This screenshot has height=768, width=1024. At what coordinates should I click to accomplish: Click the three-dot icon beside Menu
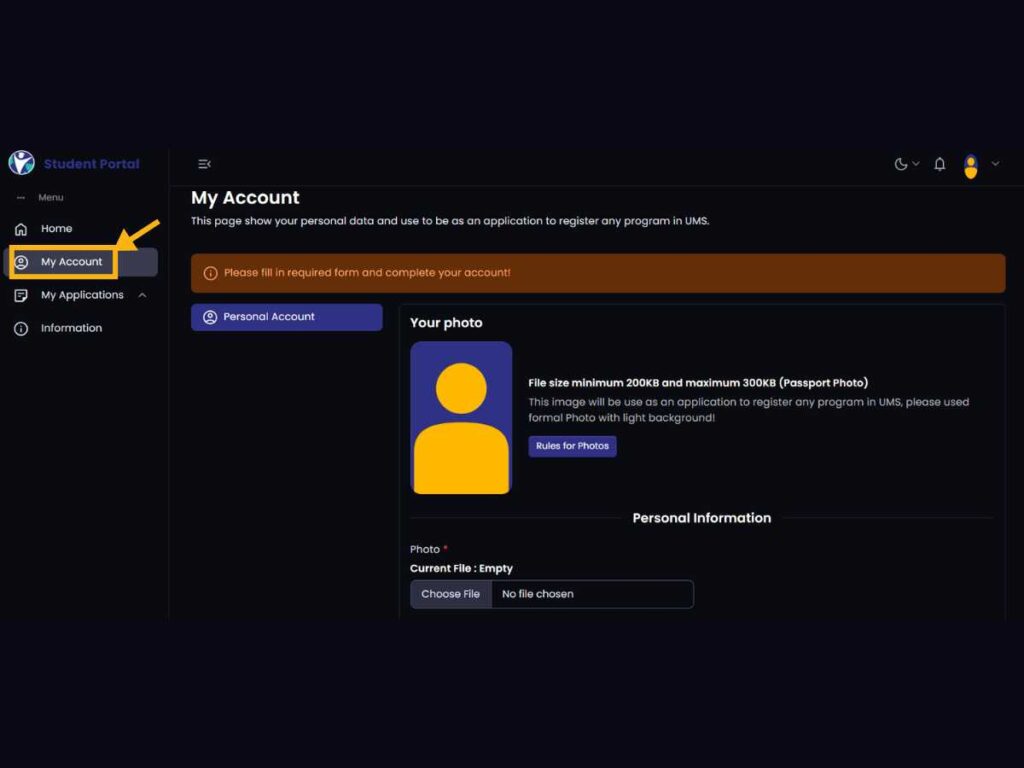click(21, 198)
